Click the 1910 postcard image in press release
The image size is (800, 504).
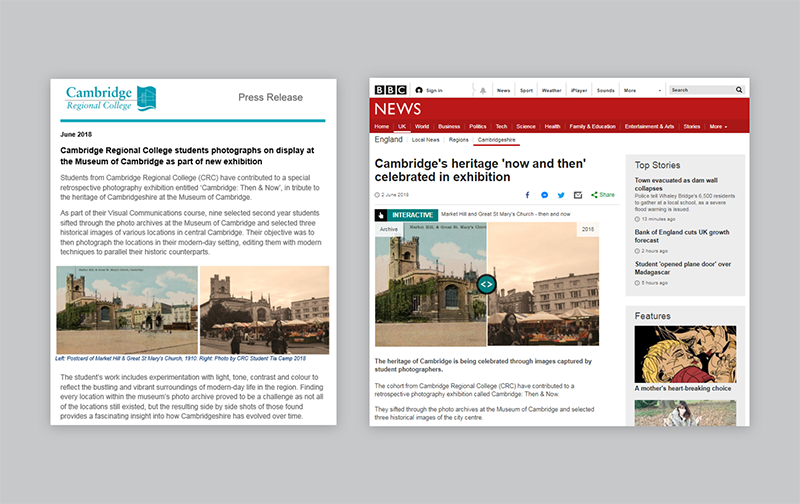click(127, 310)
